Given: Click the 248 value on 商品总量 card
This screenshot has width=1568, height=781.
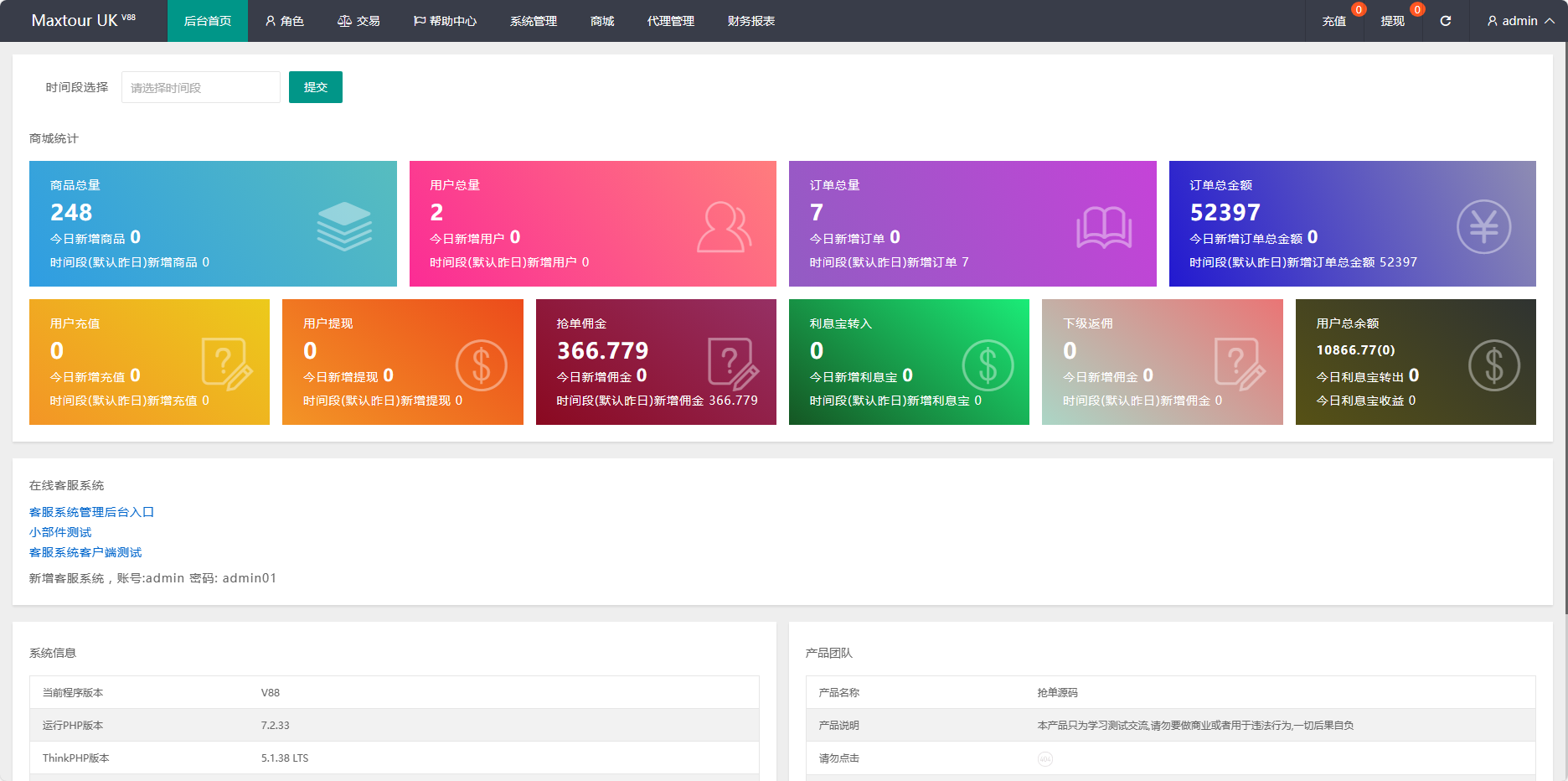Looking at the screenshot, I should coord(71,212).
